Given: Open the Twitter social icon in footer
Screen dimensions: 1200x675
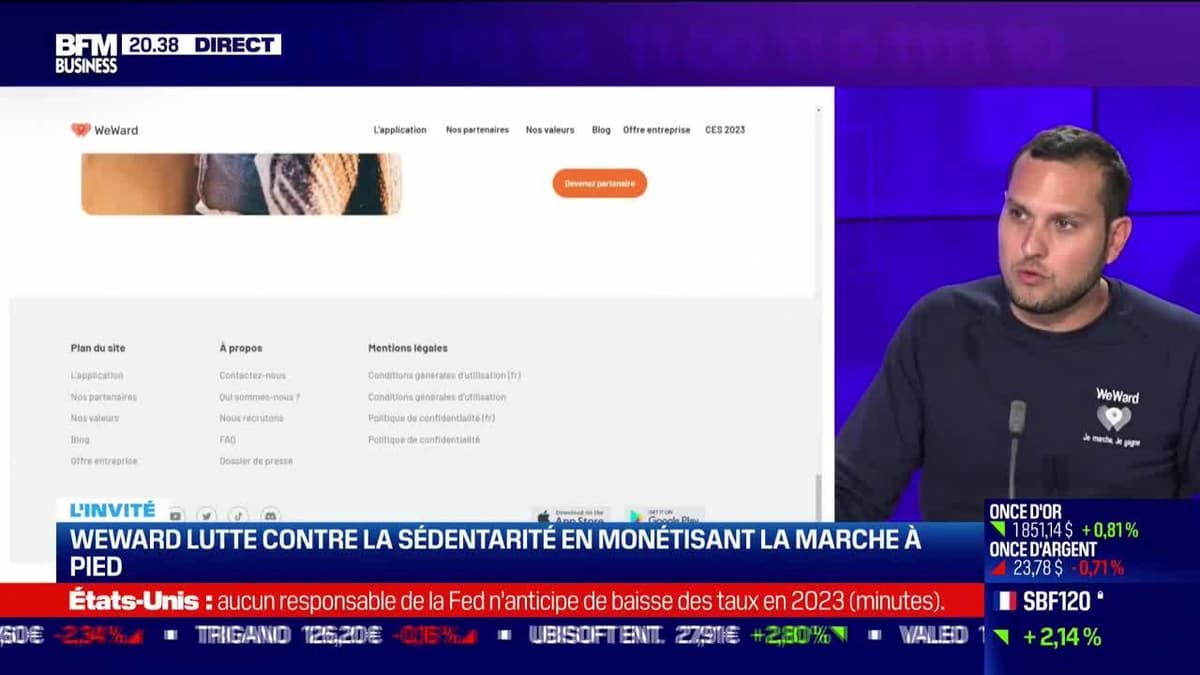Looking at the screenshot, I should (207, 515).
